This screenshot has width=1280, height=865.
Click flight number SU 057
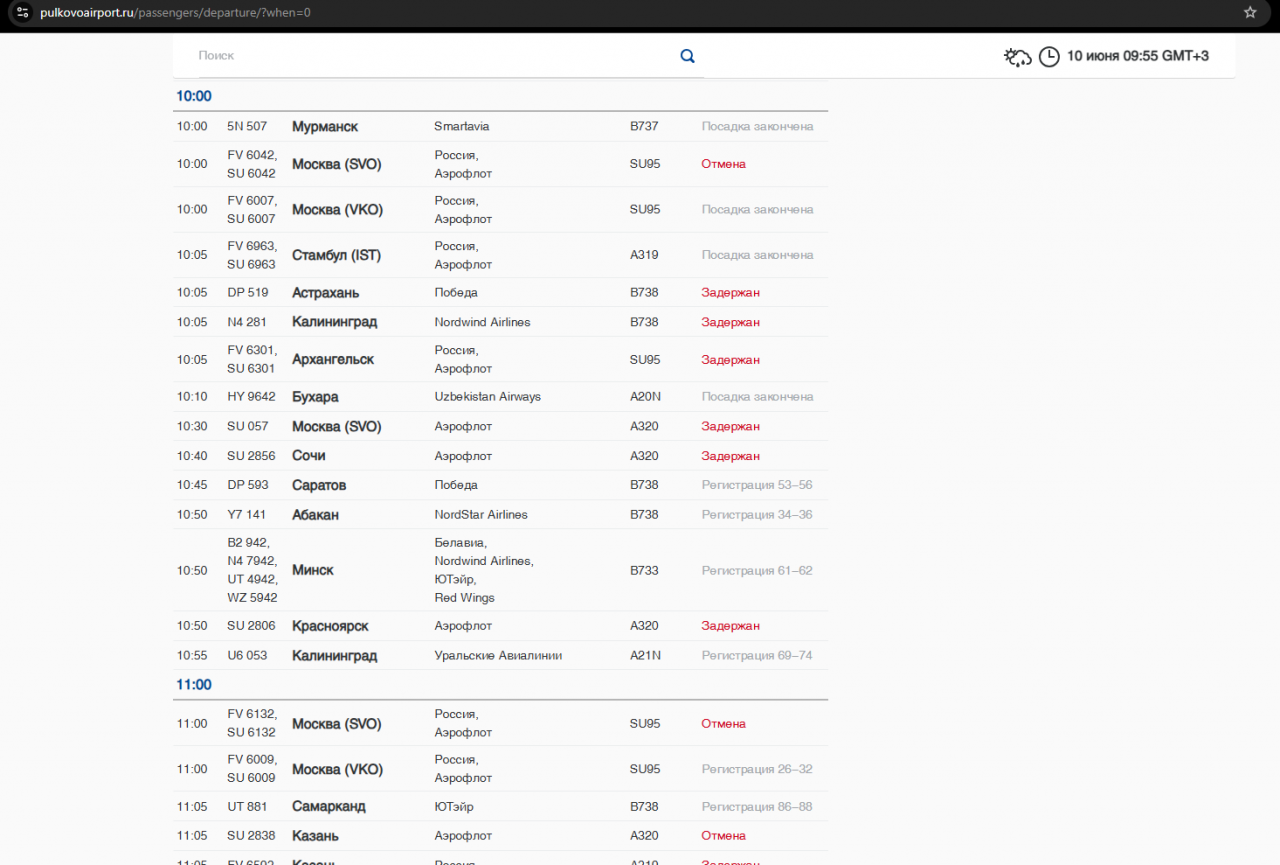coord(248,426)
